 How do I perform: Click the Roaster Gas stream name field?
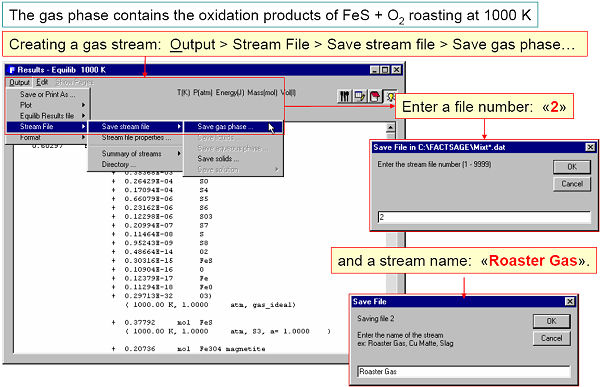tap(464, 371)
